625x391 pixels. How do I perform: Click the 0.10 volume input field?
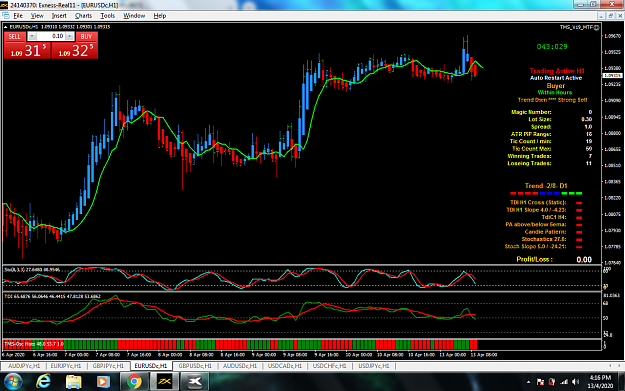(x=51, y=36)
